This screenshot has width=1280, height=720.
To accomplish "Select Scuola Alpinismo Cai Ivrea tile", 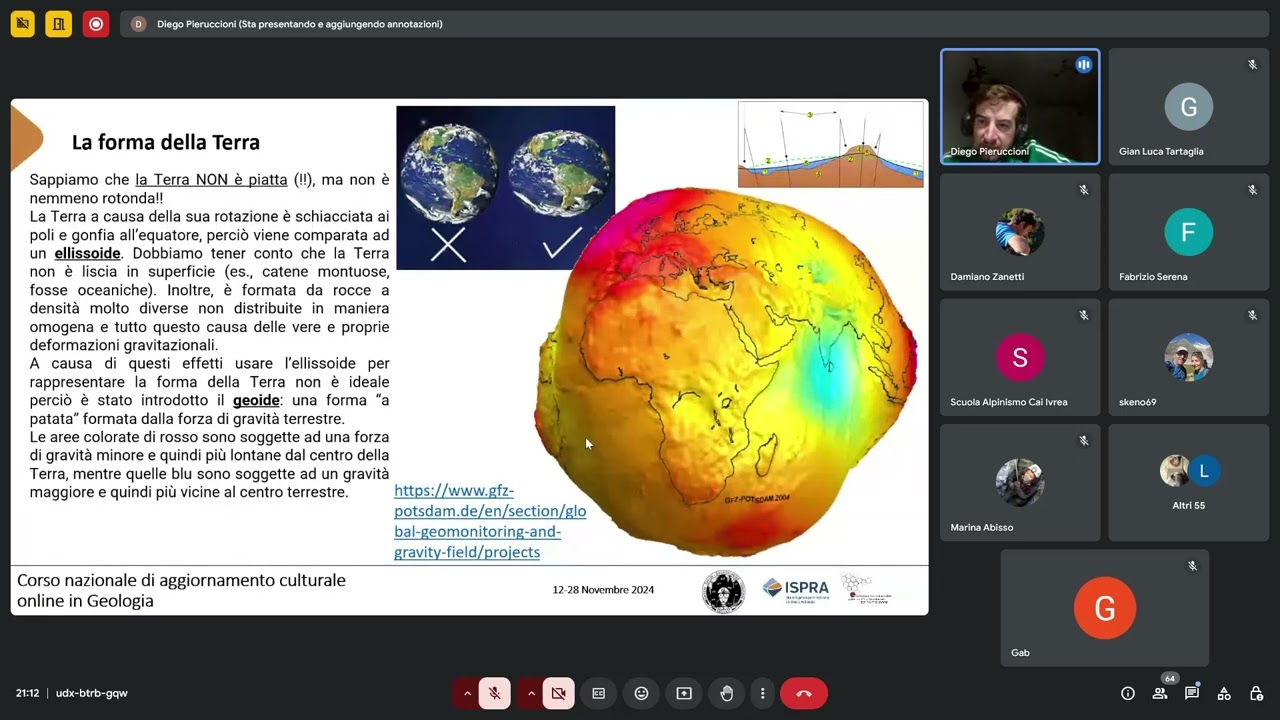I will [x=1020, y=357].
